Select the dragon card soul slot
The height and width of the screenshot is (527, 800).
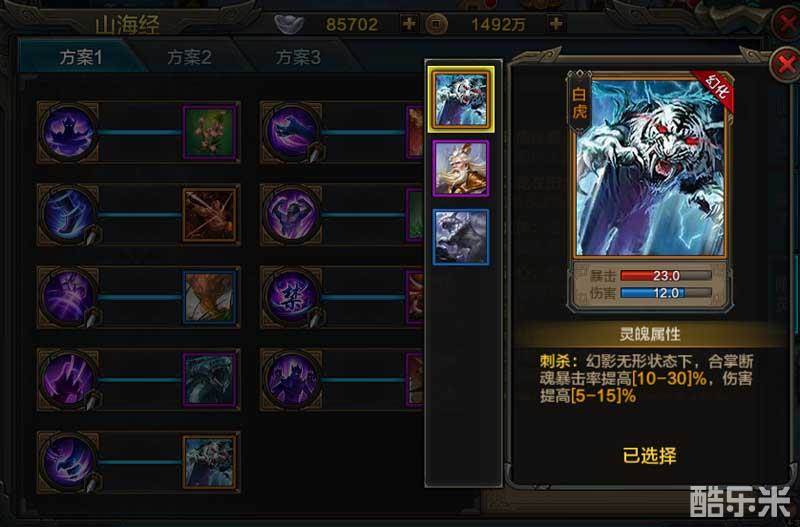[210, 380]
